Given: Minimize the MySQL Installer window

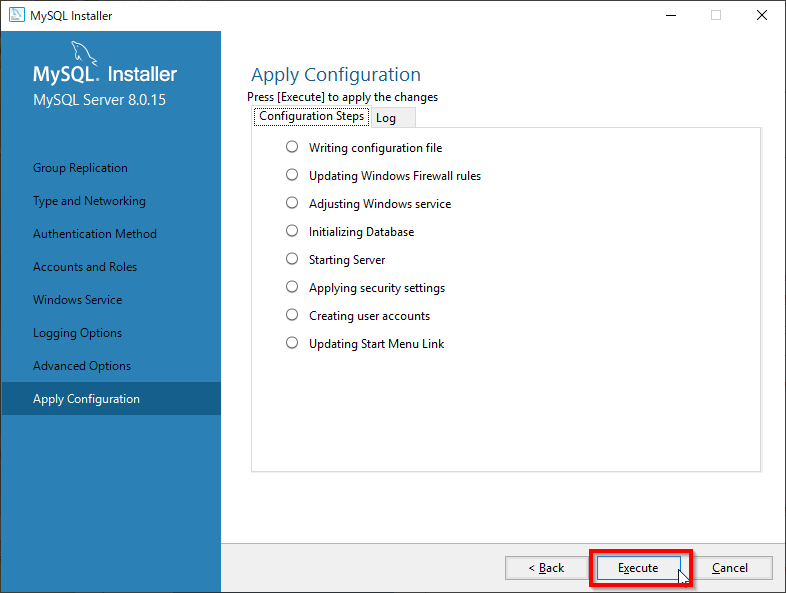Looking at the screenshot, I should [x=671, y=16].
